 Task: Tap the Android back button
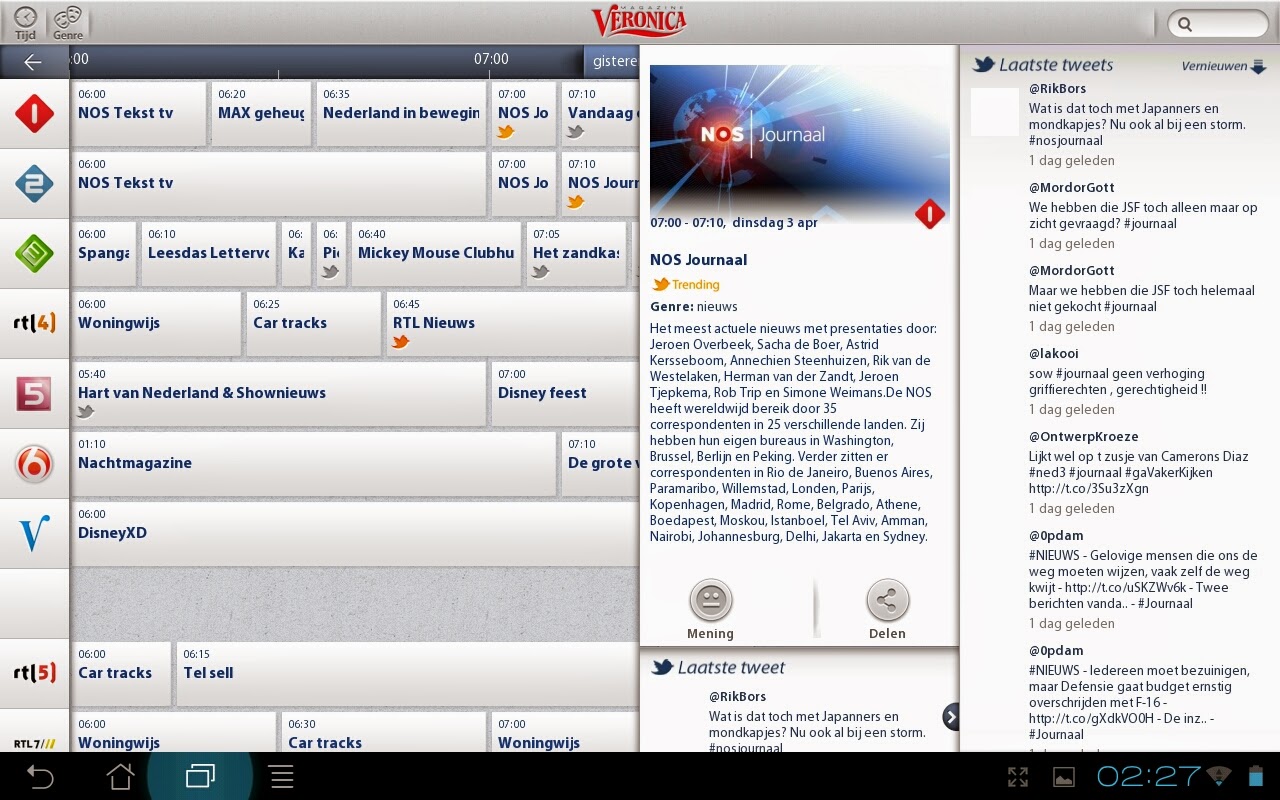pos(40,776)
